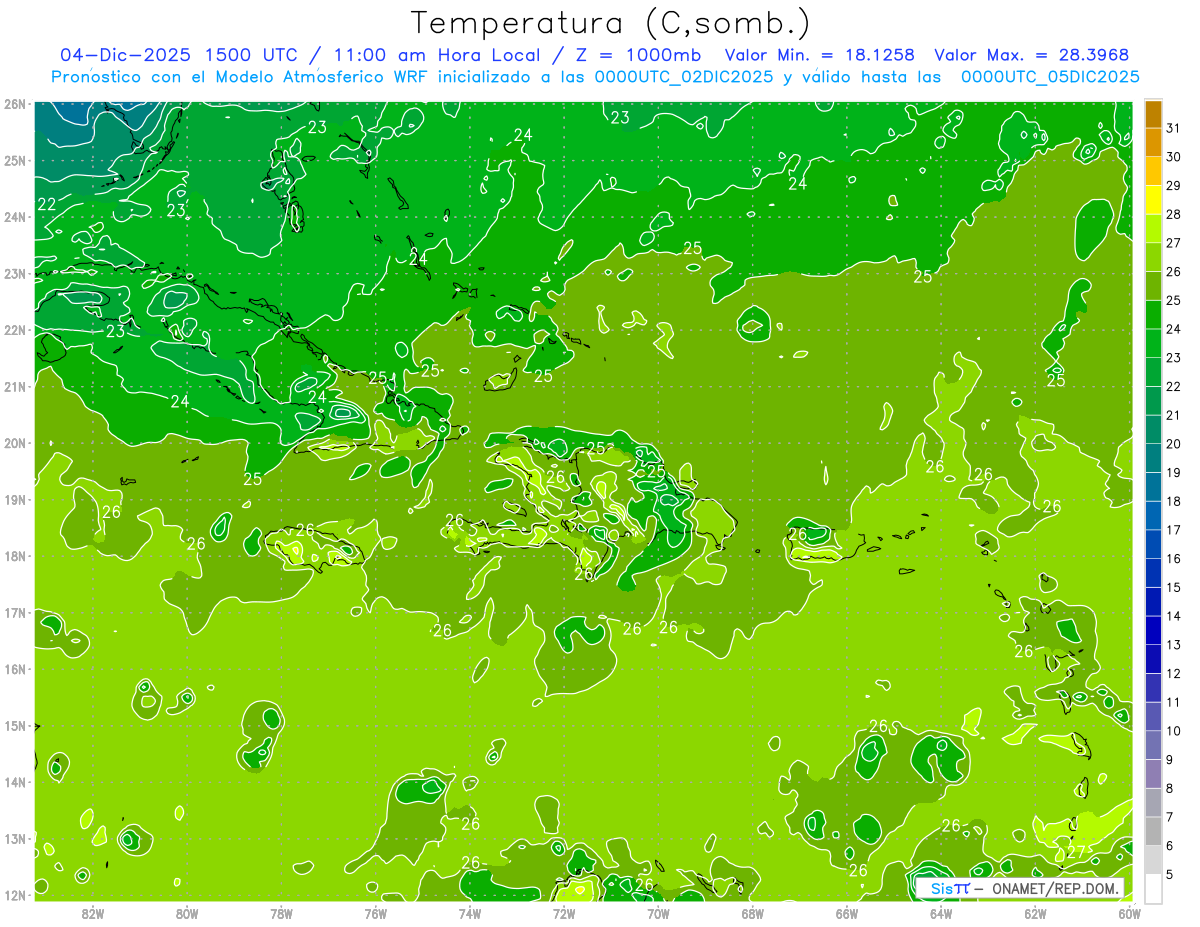
Task: Click the 29 value on the color legend
Action: 1174,185
